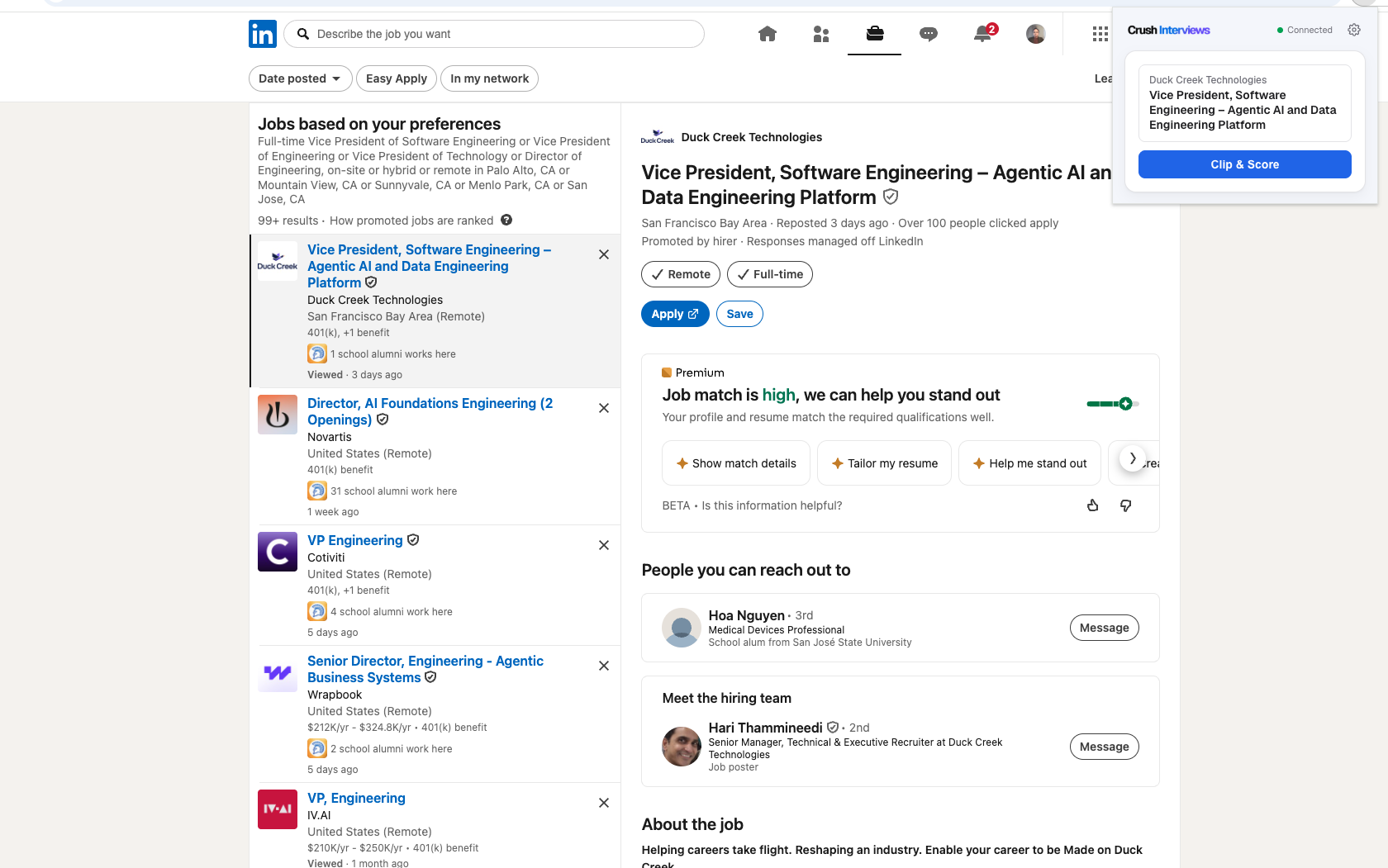Toggle the Full-time preference chip
Image resolution: width=1388 pixels, height=868 pixels.
(770, 274)
